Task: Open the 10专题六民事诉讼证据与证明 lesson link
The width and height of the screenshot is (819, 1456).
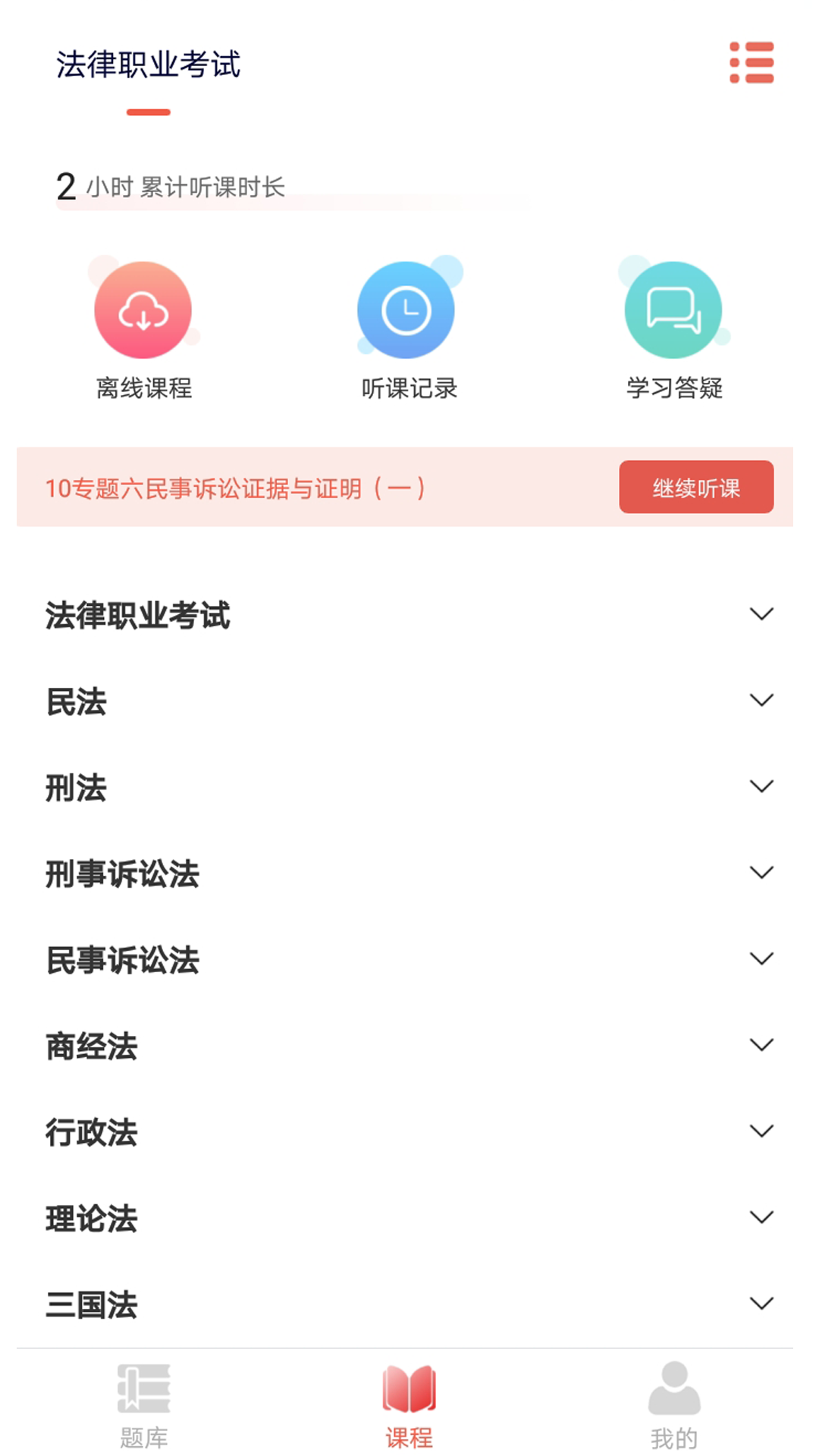Action: (235, 488)
